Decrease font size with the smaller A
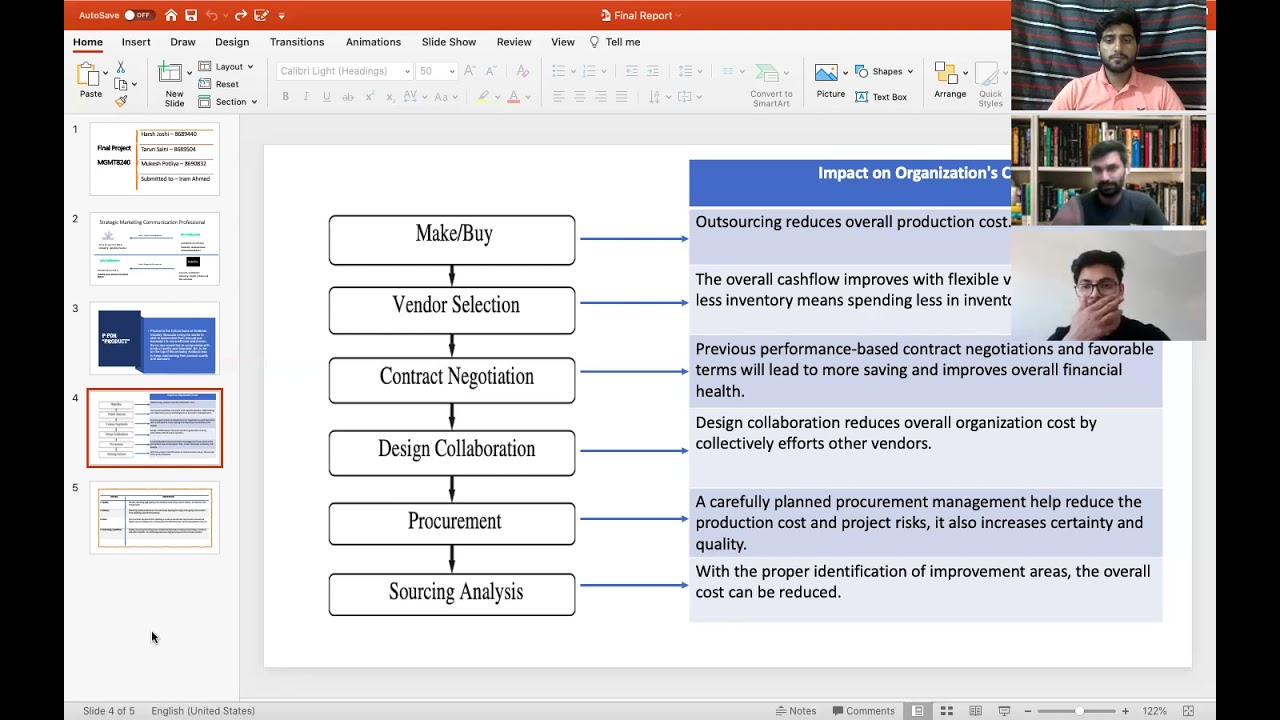 (x=491, y=71)
